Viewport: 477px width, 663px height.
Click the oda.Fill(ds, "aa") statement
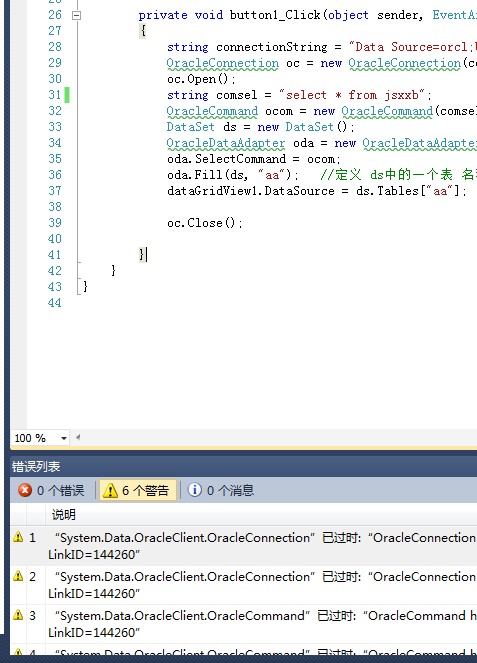(233, 175)
